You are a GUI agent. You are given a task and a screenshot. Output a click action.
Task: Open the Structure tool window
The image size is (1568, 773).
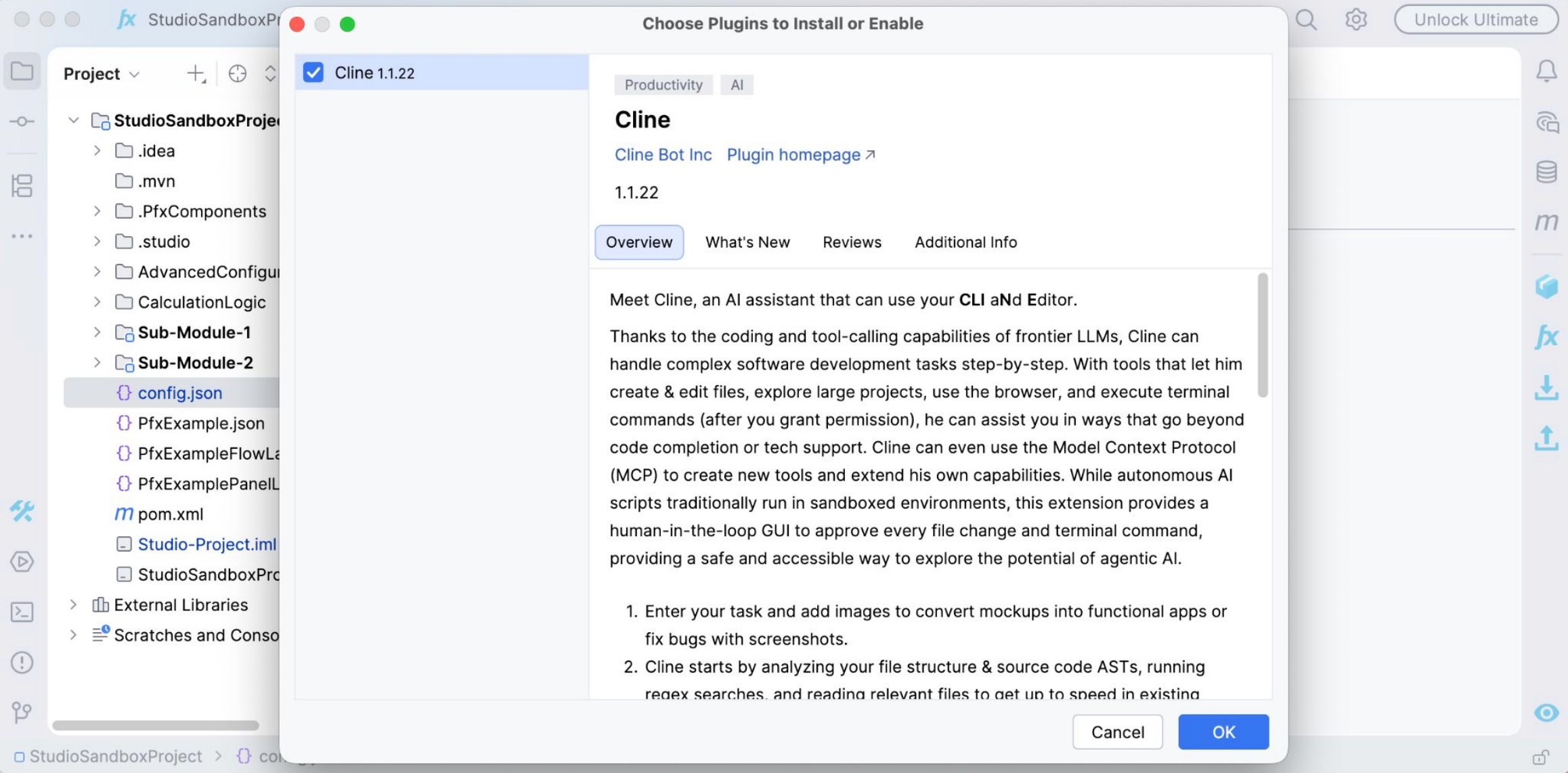point(22,185)
